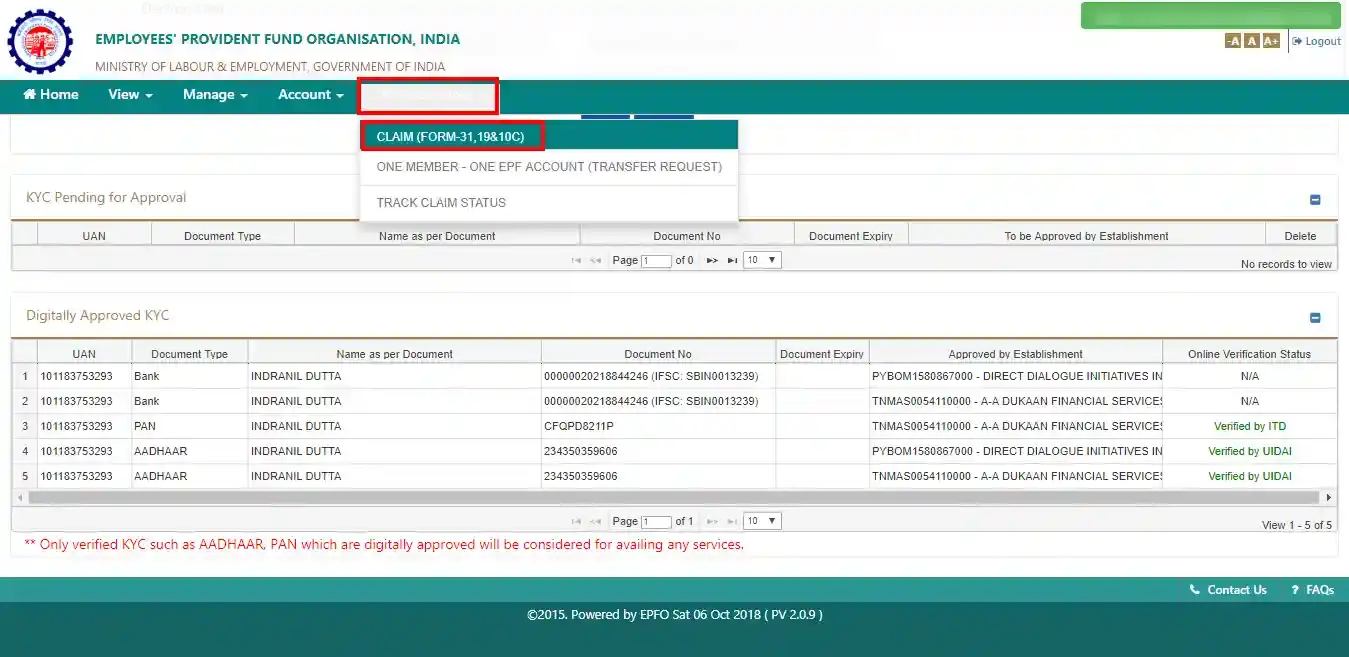
Task: Sort pending KYC table by Name as per Document
Action: pyautogui.click(x=437, y=236)
